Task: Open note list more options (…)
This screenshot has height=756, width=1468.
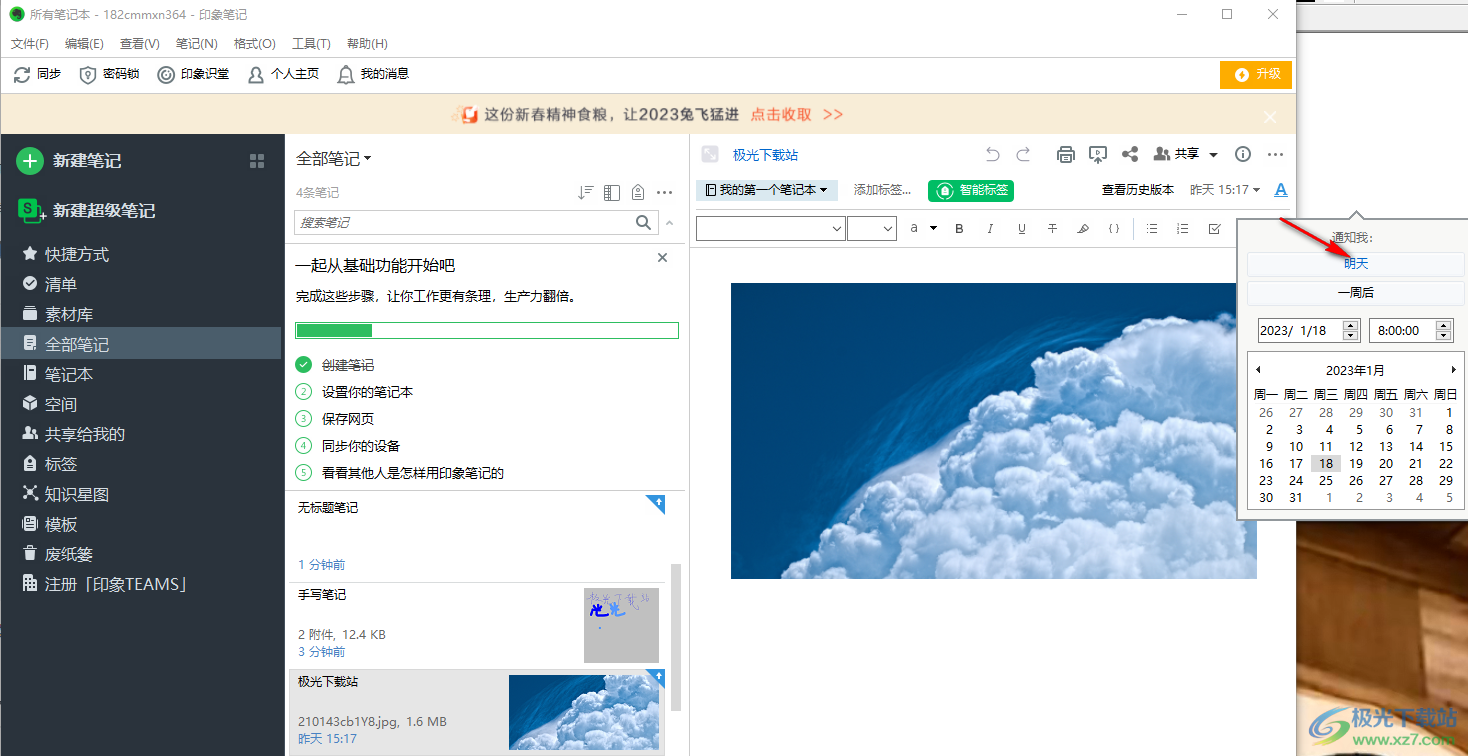Action: tap(664, 192)
